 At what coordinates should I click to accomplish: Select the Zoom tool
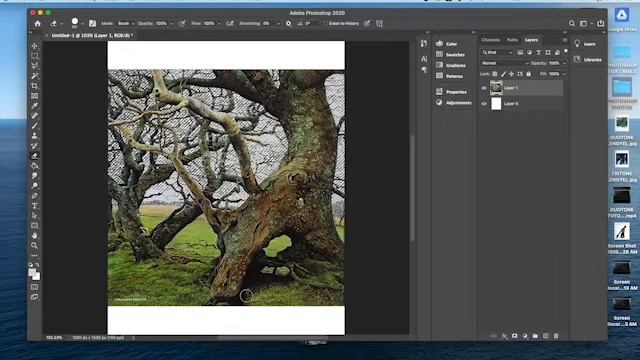(x=35, y=245)
